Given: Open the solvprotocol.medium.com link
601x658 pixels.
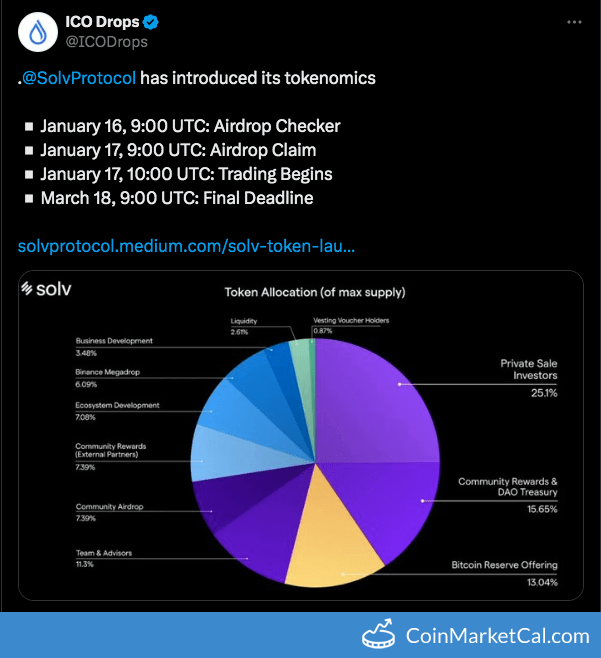Looking at the screenshot, I should point(186,245).
